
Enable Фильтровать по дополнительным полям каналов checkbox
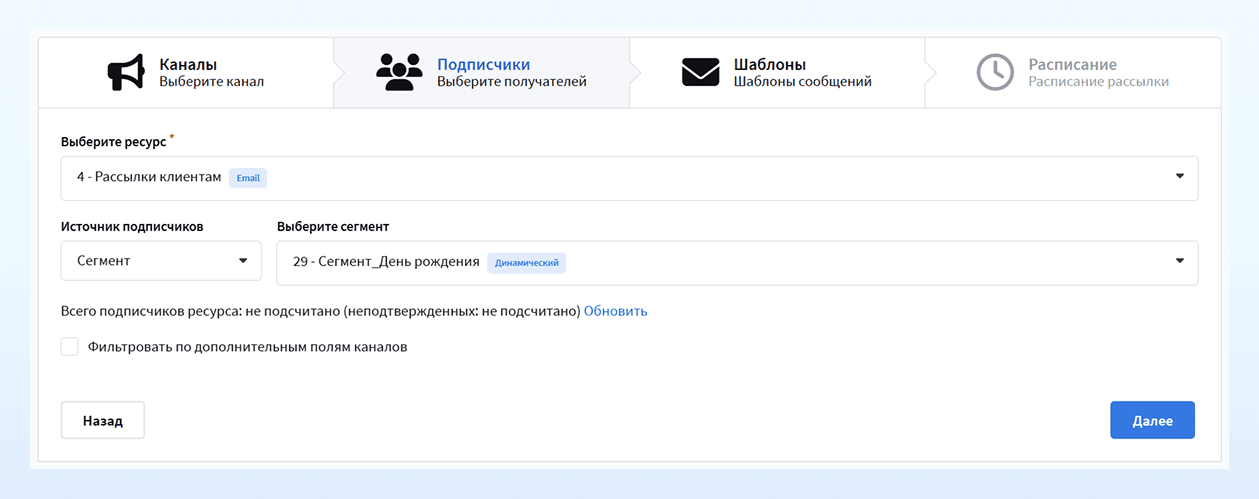pyautogui.click(x=70, y=347)
